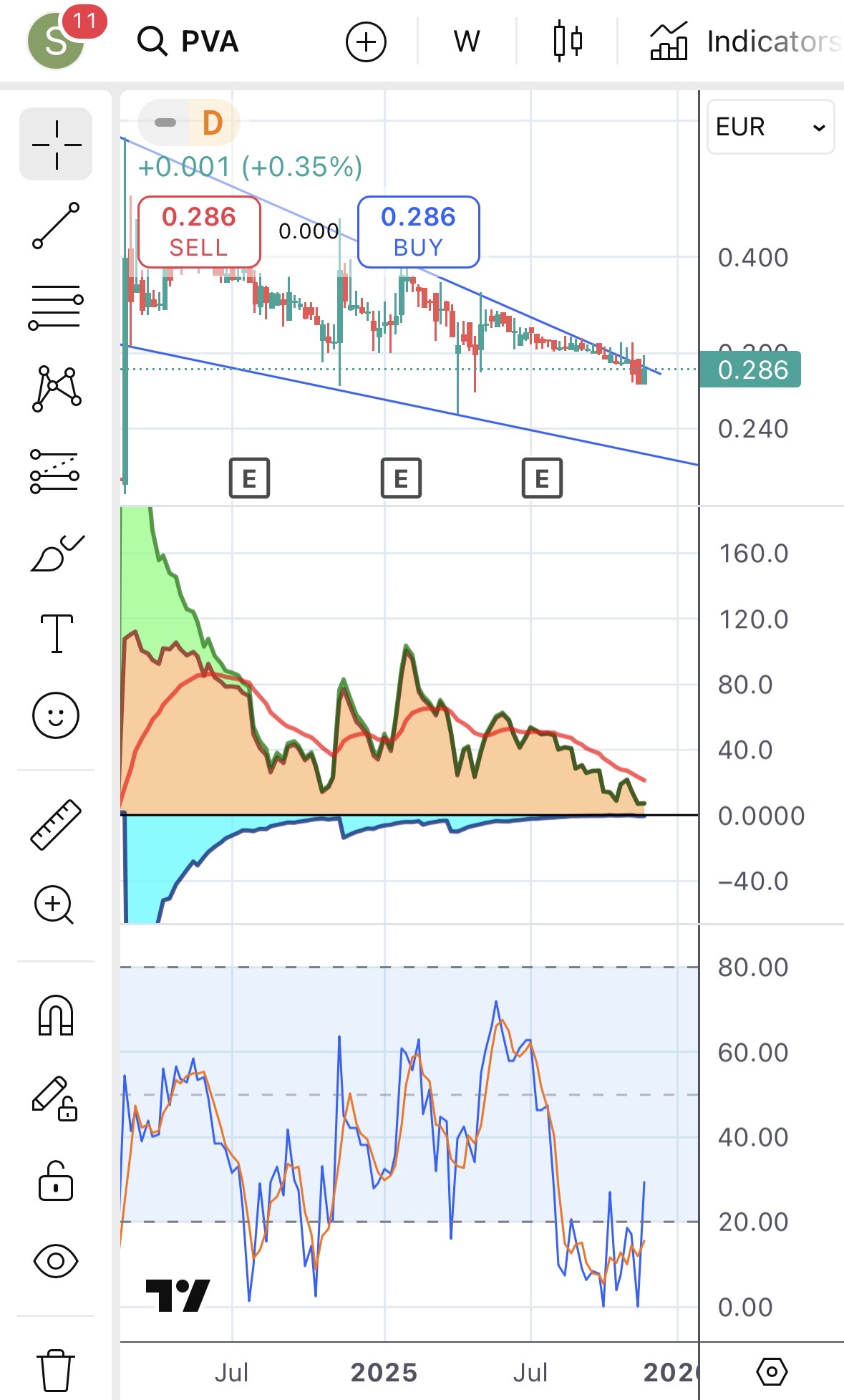Select the text annotation tool

tap(56, 634)
